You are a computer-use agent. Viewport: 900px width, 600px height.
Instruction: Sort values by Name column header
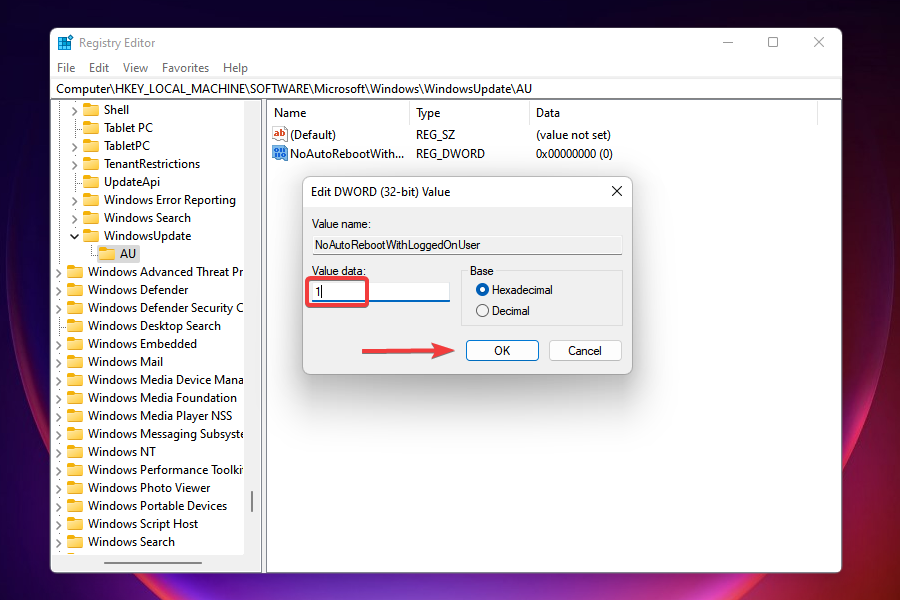pyautogui.click(x=339, y=113)
